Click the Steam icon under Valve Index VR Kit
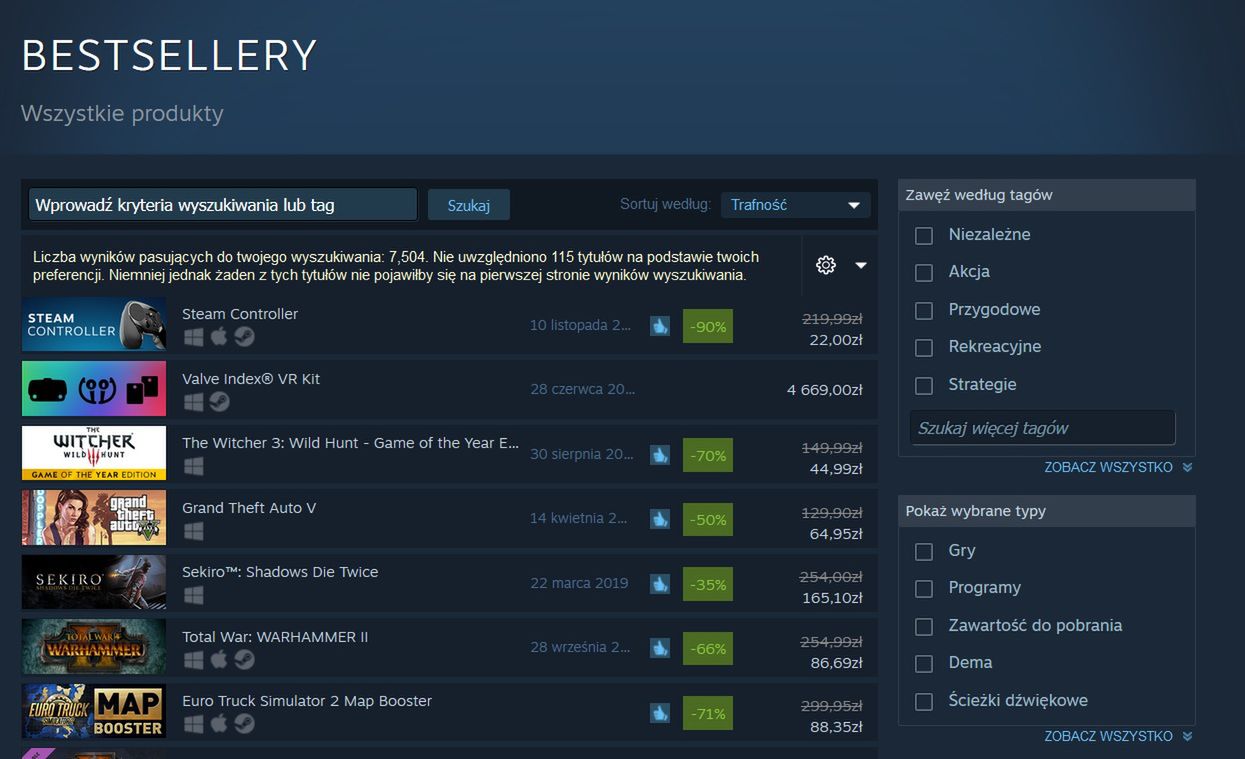This screenshot has width=1245, height=759. pyautogui.click(x=219, y=402)
